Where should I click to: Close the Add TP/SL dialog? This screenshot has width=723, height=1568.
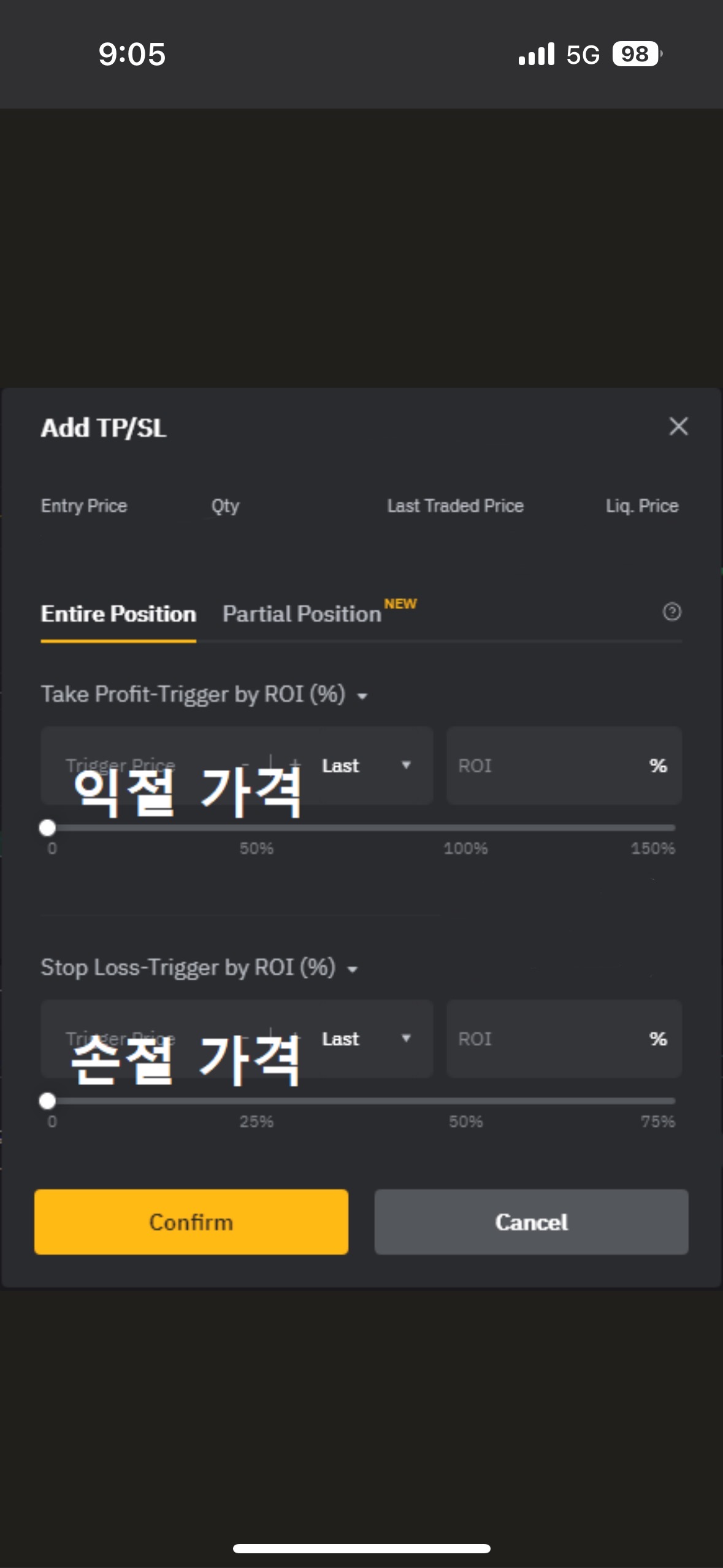(678, 426)
